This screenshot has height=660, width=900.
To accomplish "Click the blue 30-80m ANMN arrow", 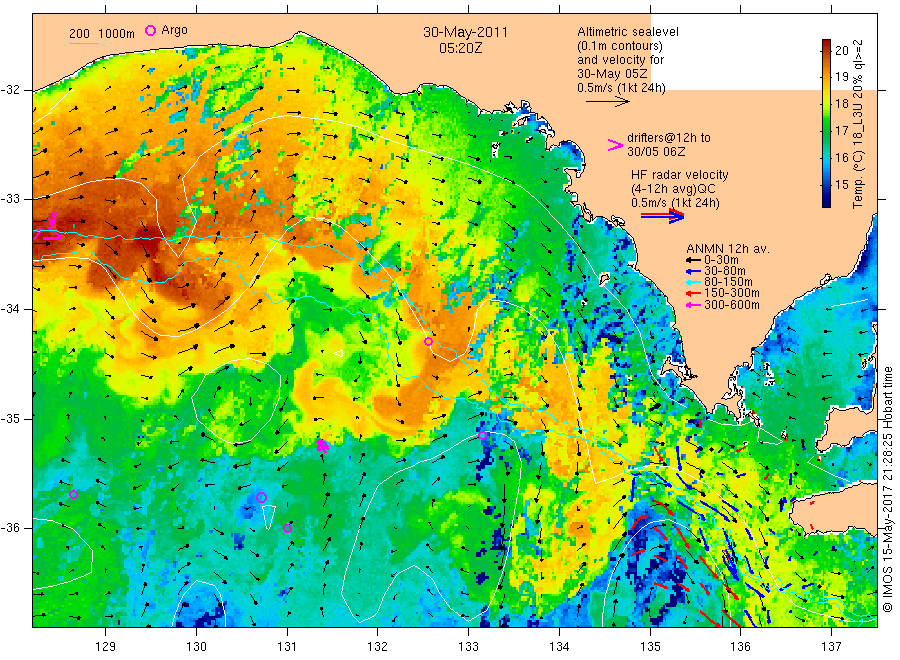I will (693, 271).
